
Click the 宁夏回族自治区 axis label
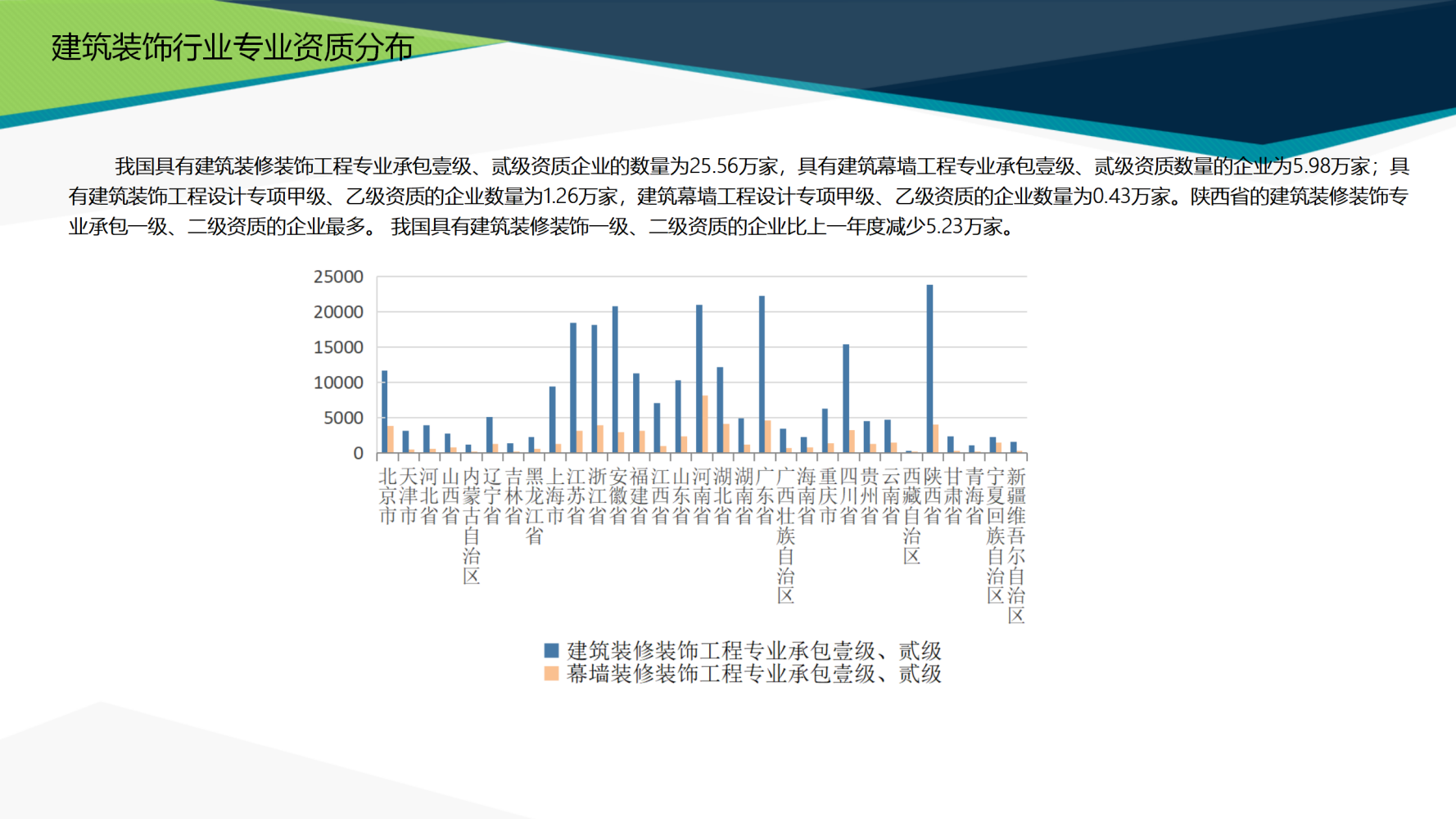(x=995, y=536)
